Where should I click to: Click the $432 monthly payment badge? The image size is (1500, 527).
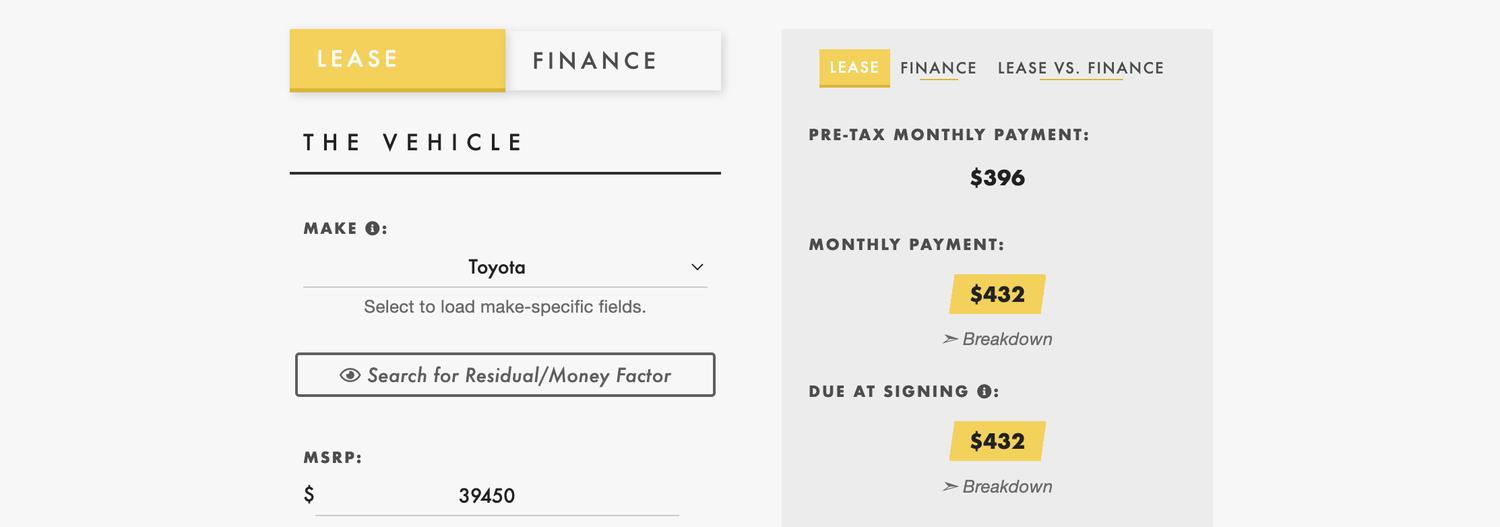pyautogui.click(x=997, y=294)
